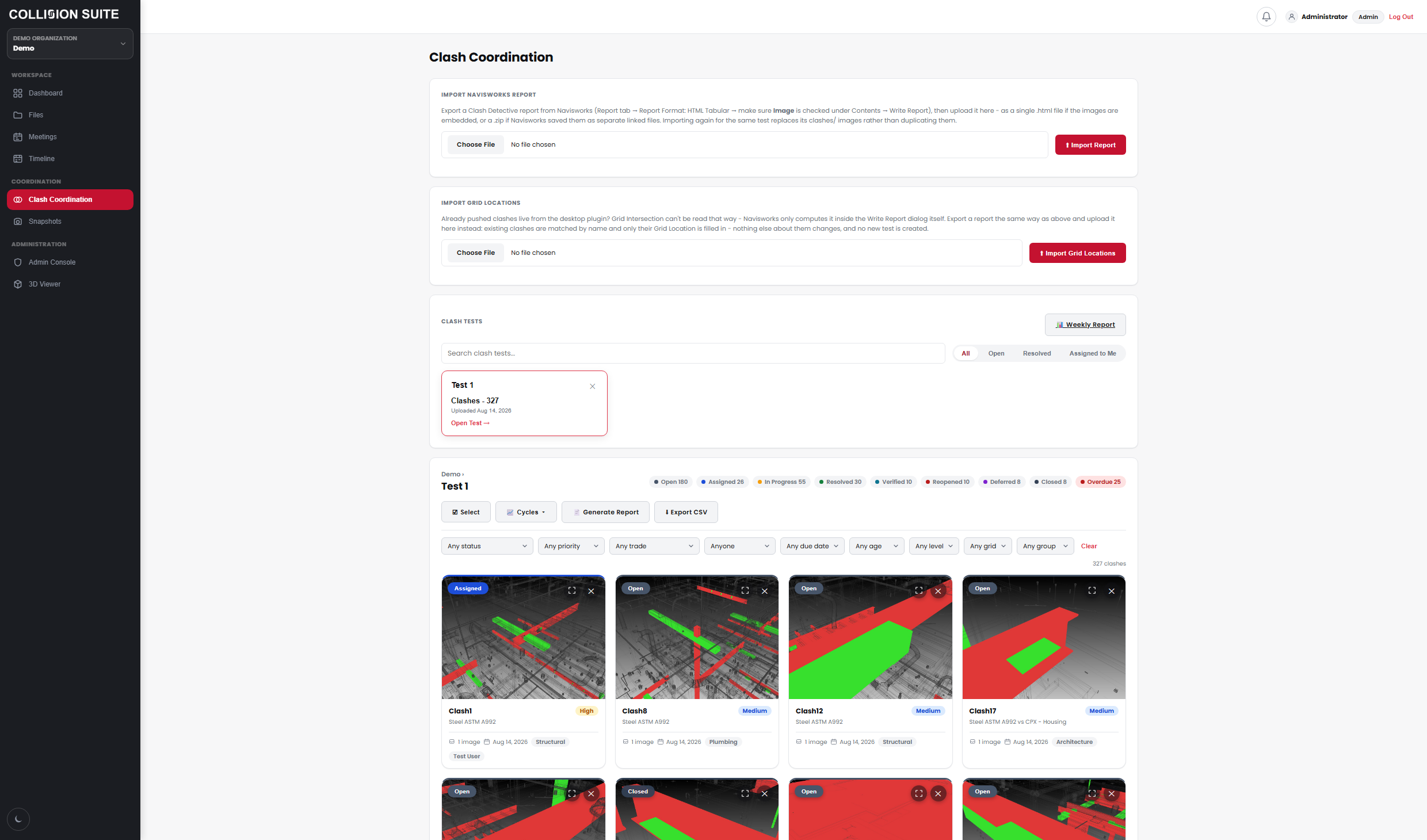Open Dashboard in sidebar
Image resolution: width=1427 pixels, height=840 pixels.
coord(70,93)
